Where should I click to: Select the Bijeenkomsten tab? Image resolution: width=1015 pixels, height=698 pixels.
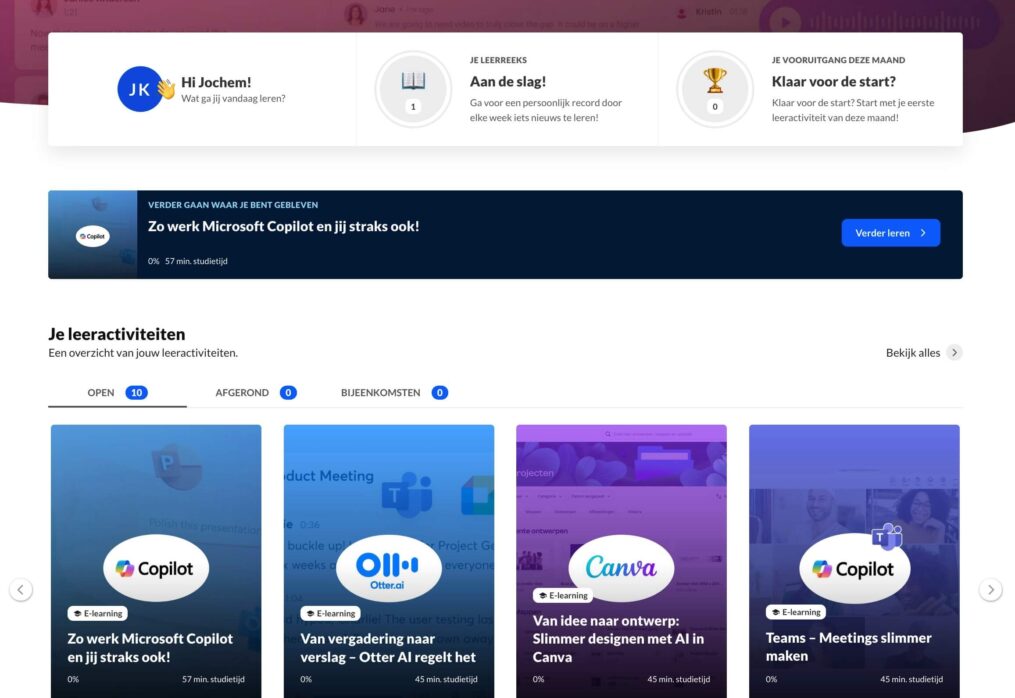pos(393,393)
